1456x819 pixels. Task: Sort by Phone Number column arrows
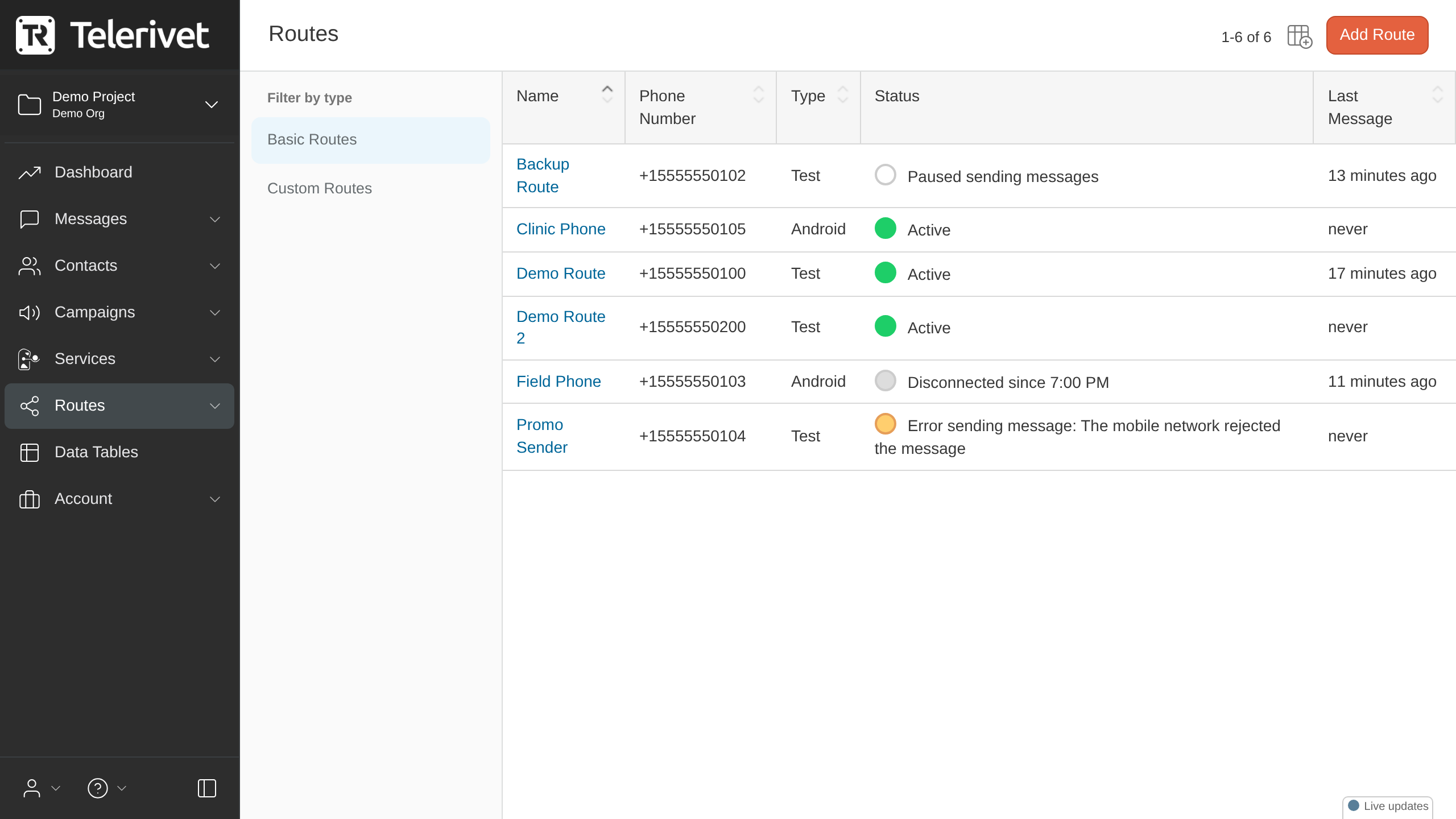(x=759, y=94)
